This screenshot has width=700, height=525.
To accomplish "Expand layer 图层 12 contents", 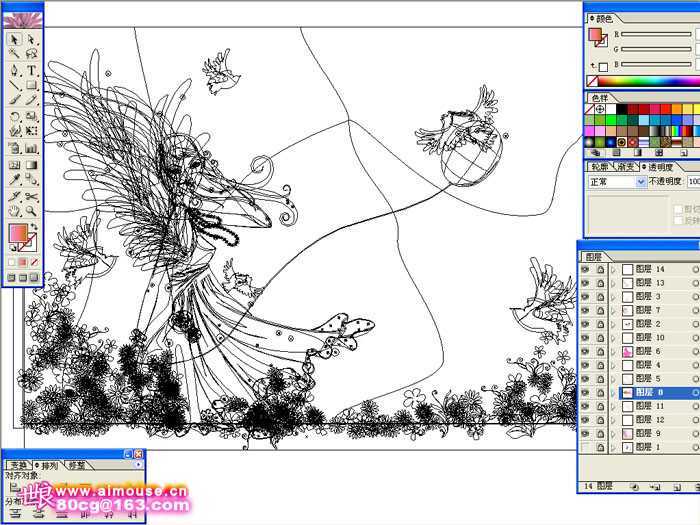I will (x=614, y=420).
